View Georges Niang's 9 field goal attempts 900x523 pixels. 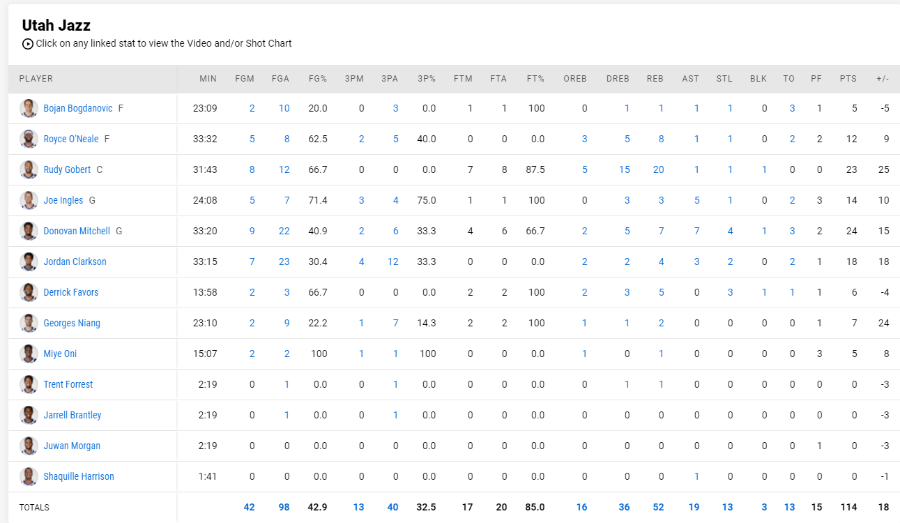tap(287, 323)
